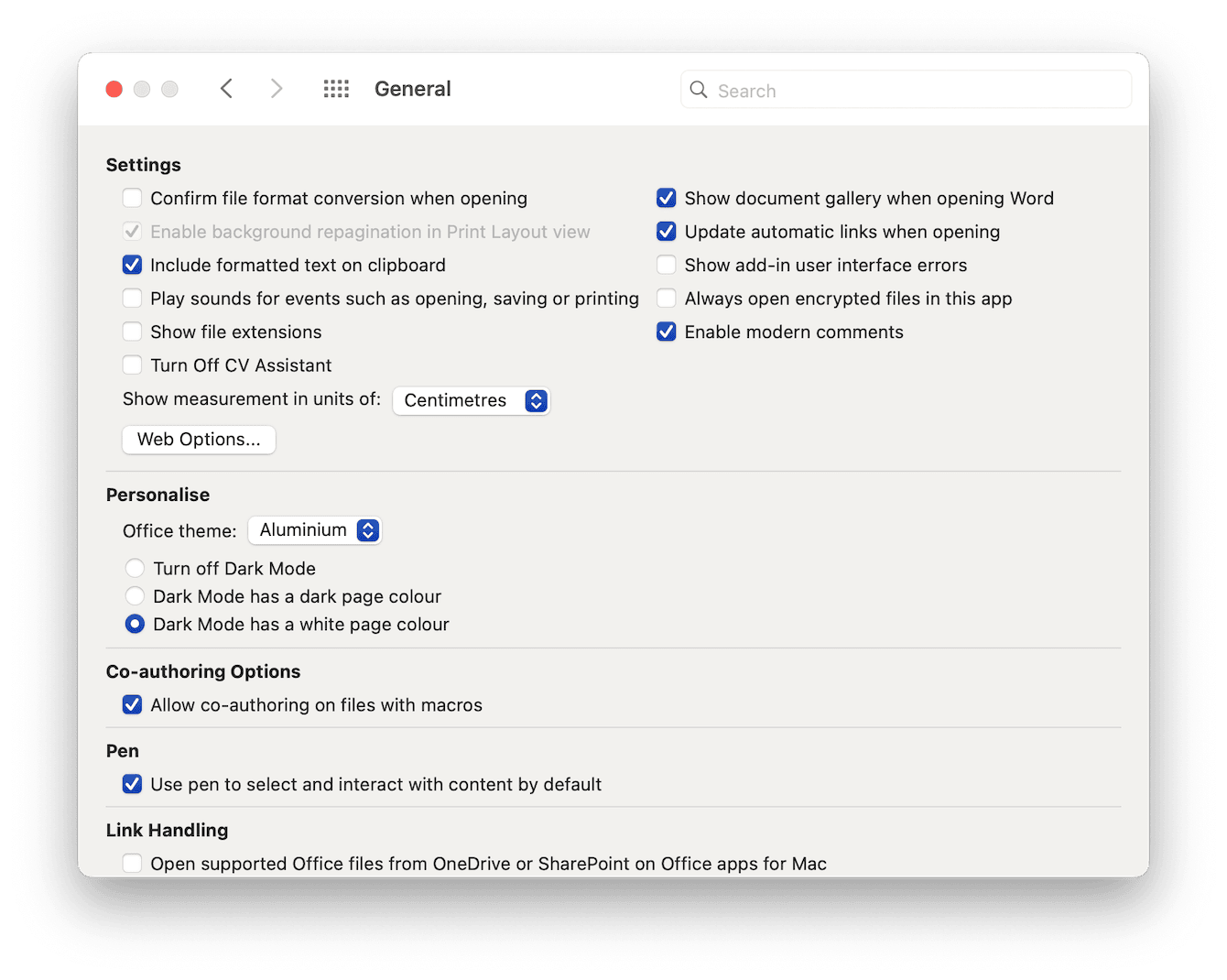Image resolution: width=1227 pixels, height=980 pixels.
Task: Click the stepper arrows on the Office theme dropdown
Action: pyautogui.click(x=367, y=530)
